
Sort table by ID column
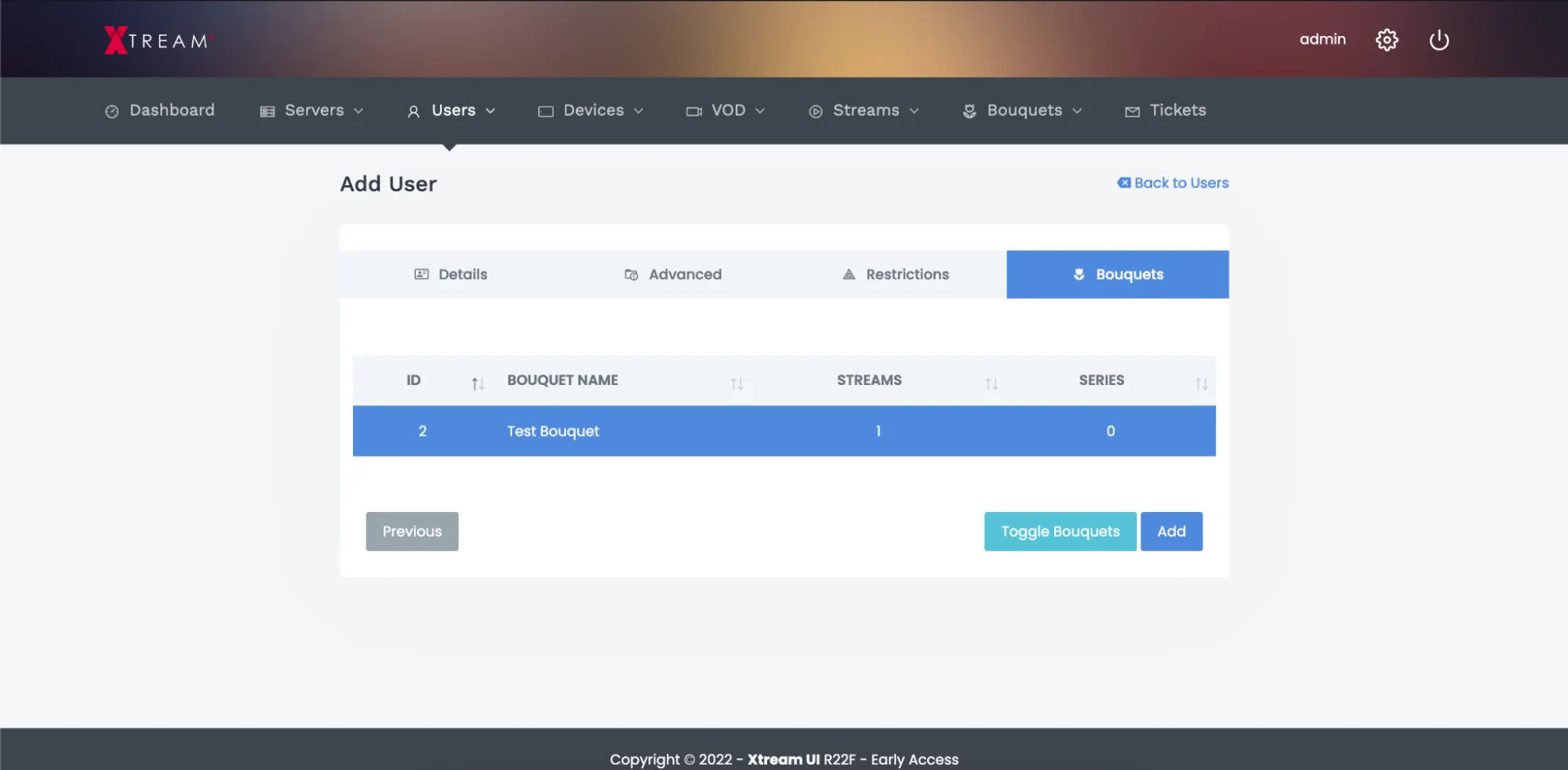(478, 384)
